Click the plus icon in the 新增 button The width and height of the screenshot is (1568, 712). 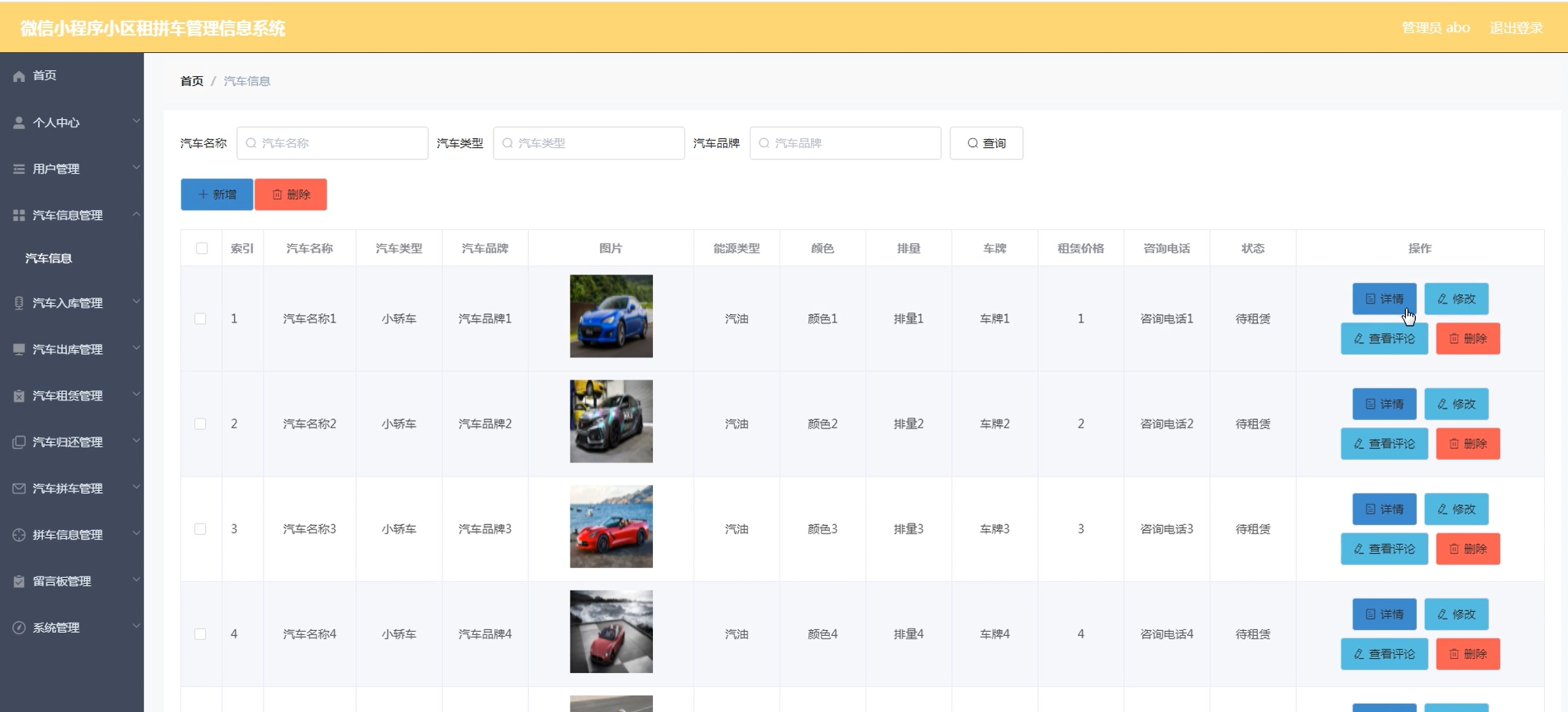point(203,194)
